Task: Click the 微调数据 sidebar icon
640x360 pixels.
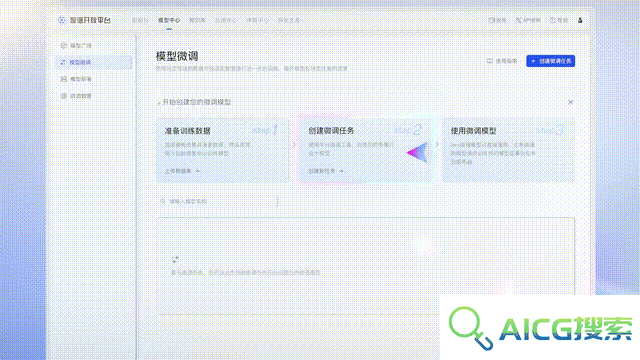Action: (x=64, y=96)
